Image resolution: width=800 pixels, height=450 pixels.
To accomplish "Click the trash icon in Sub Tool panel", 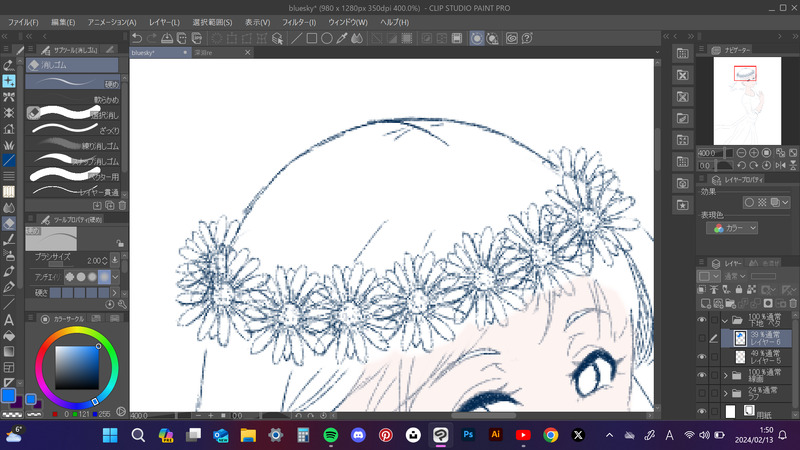I will click(x=122, y=206).
